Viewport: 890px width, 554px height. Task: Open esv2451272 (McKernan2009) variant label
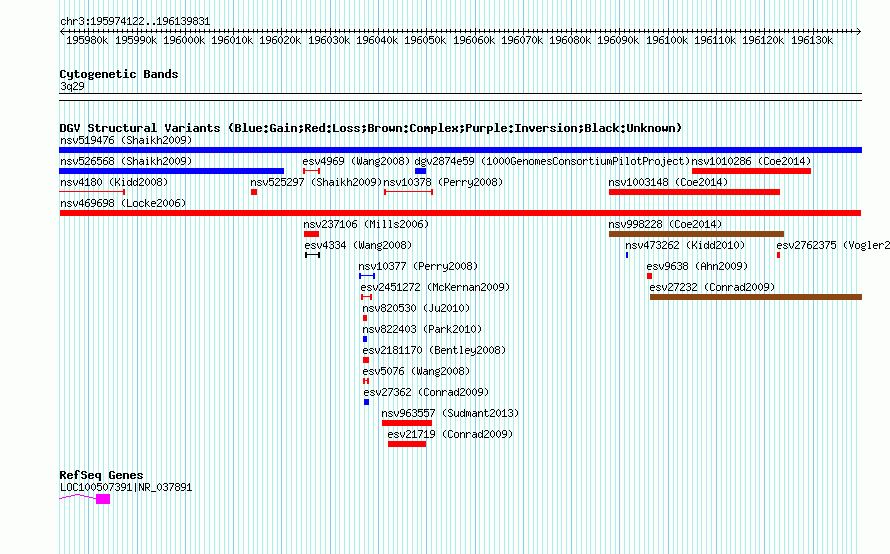(x=435, y=287)
